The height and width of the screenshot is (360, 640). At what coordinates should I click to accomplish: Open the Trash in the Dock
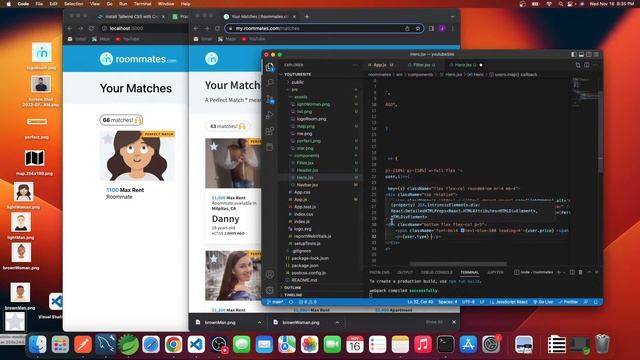click(602, 344)
